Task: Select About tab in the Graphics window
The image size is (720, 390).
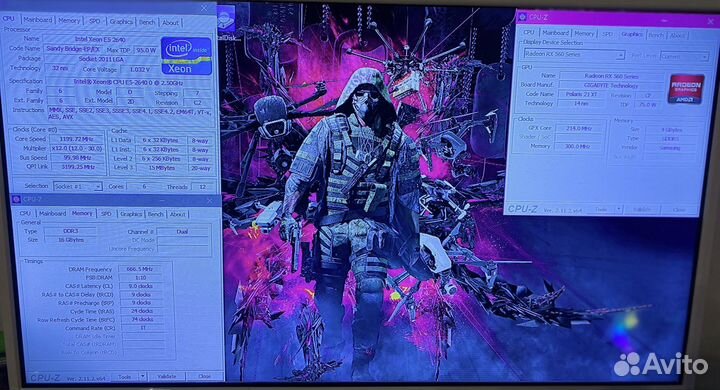Action: 677,35
